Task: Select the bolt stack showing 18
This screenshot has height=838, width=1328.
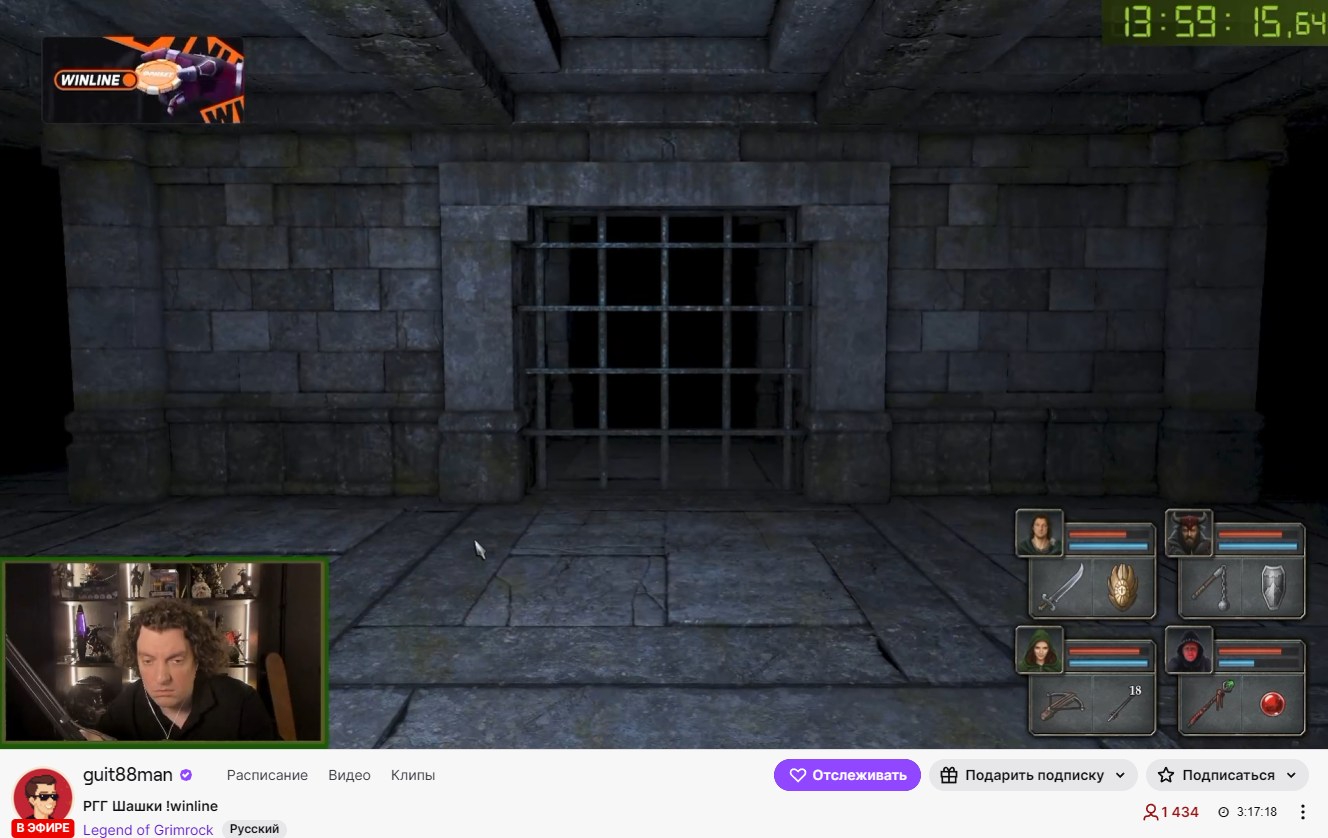Action: (1123, 705)
